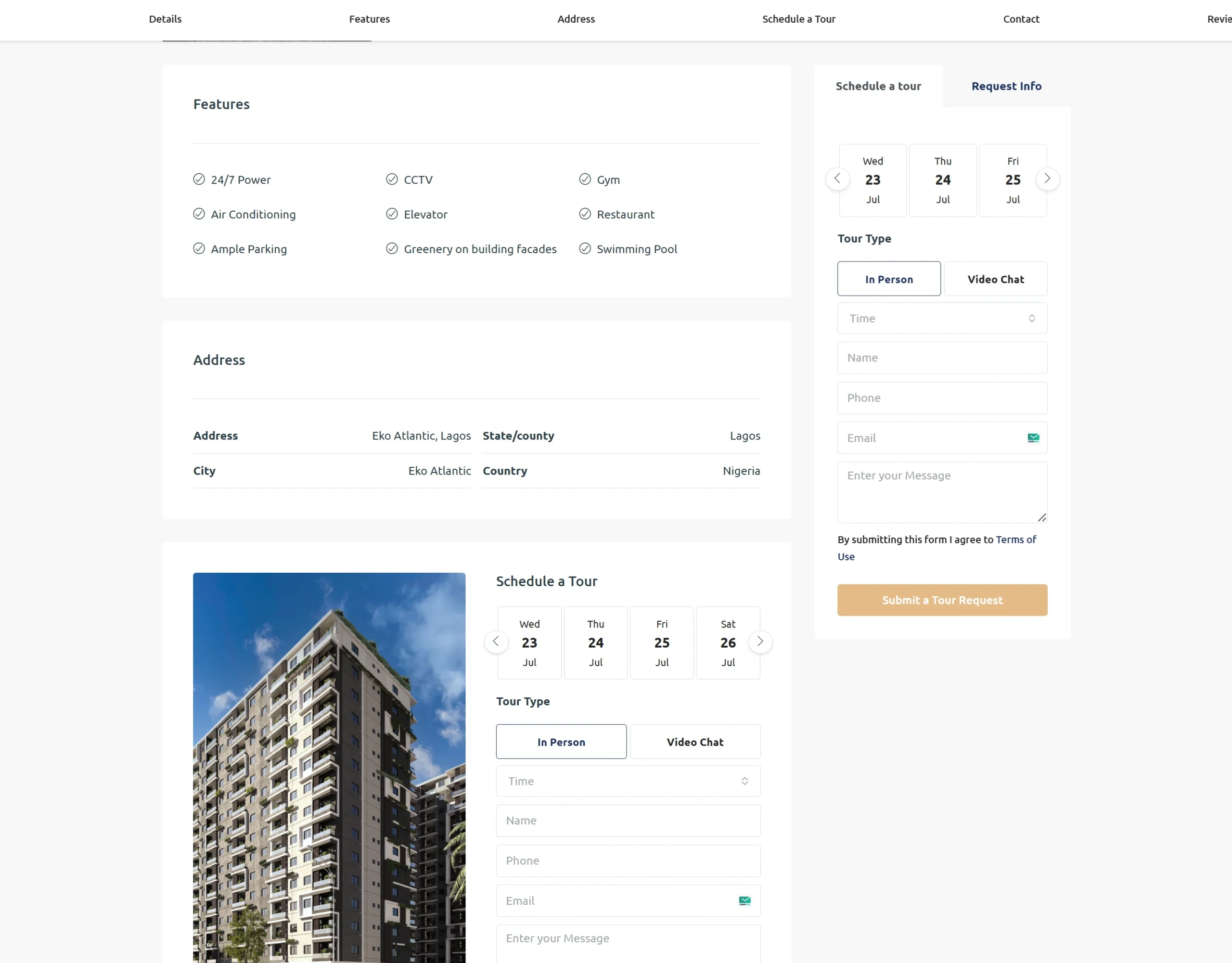The height and width of the screenshot is (963, 1232).
Task: Switch to the Request Info tab
Action: coord(1006,86)
